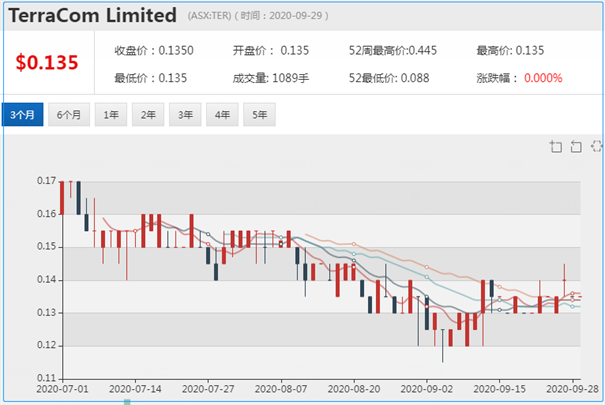Choose the 1年 chart range

[111, 115]
